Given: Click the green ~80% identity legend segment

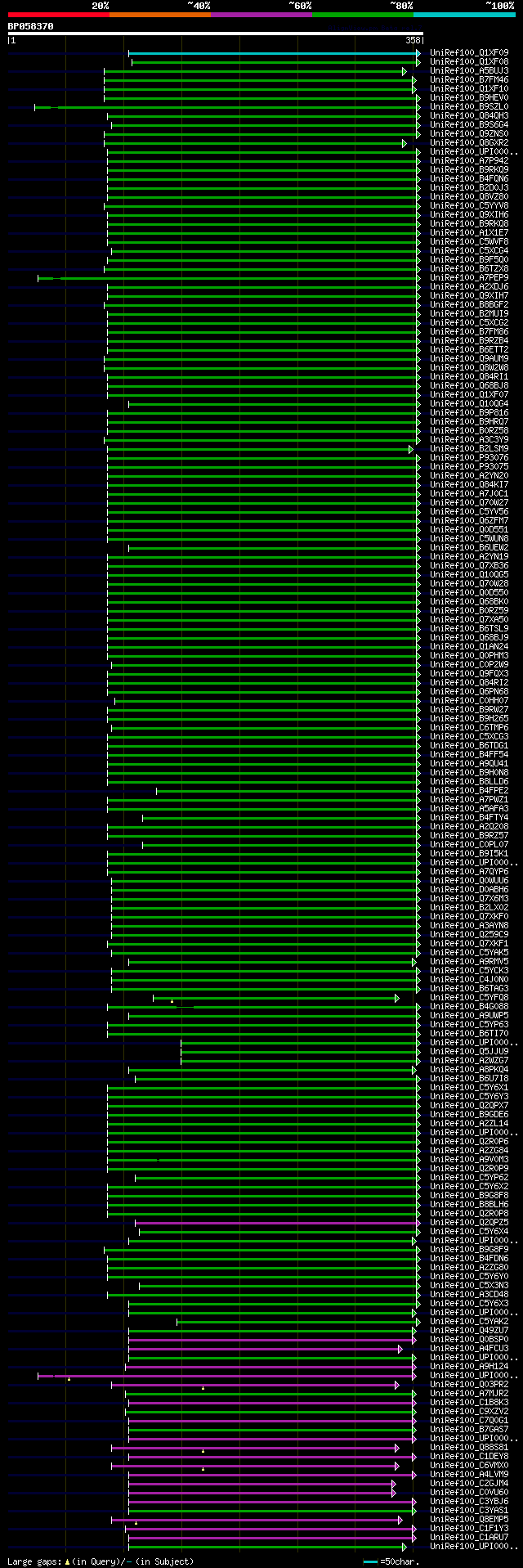Looking at the screenshot, I should point(363,15).
